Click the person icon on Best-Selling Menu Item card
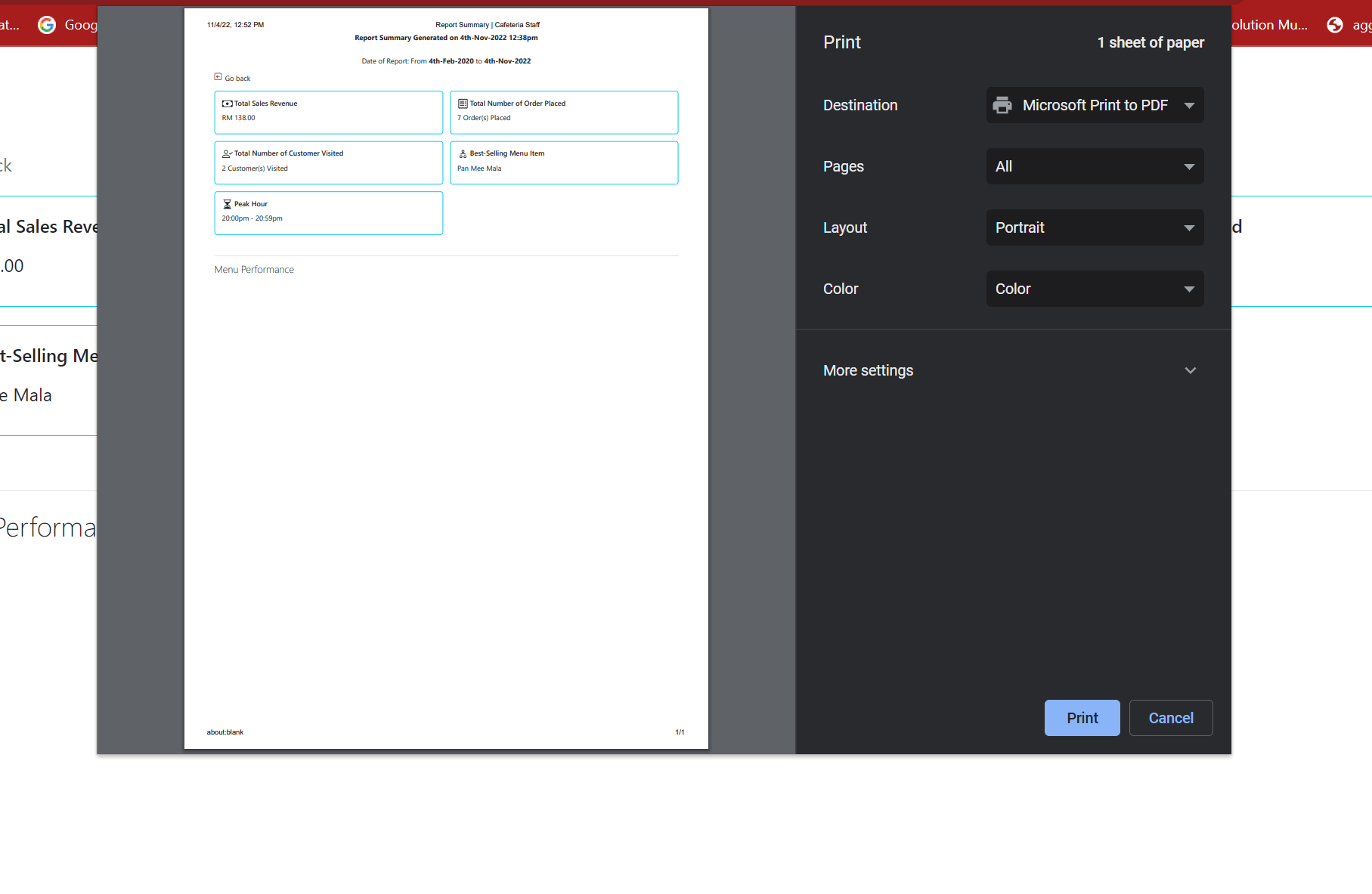Viewport: 1372px width, 894px height. click(462, 153)
